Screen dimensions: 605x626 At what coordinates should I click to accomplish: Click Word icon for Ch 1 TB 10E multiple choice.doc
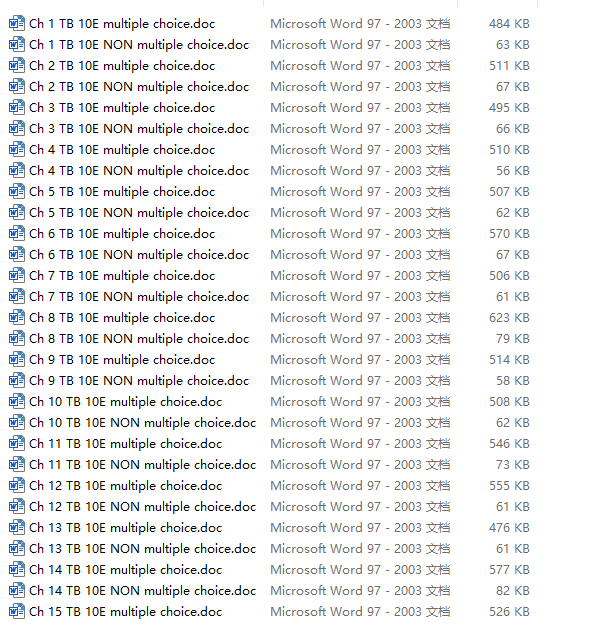click(16, 24)
